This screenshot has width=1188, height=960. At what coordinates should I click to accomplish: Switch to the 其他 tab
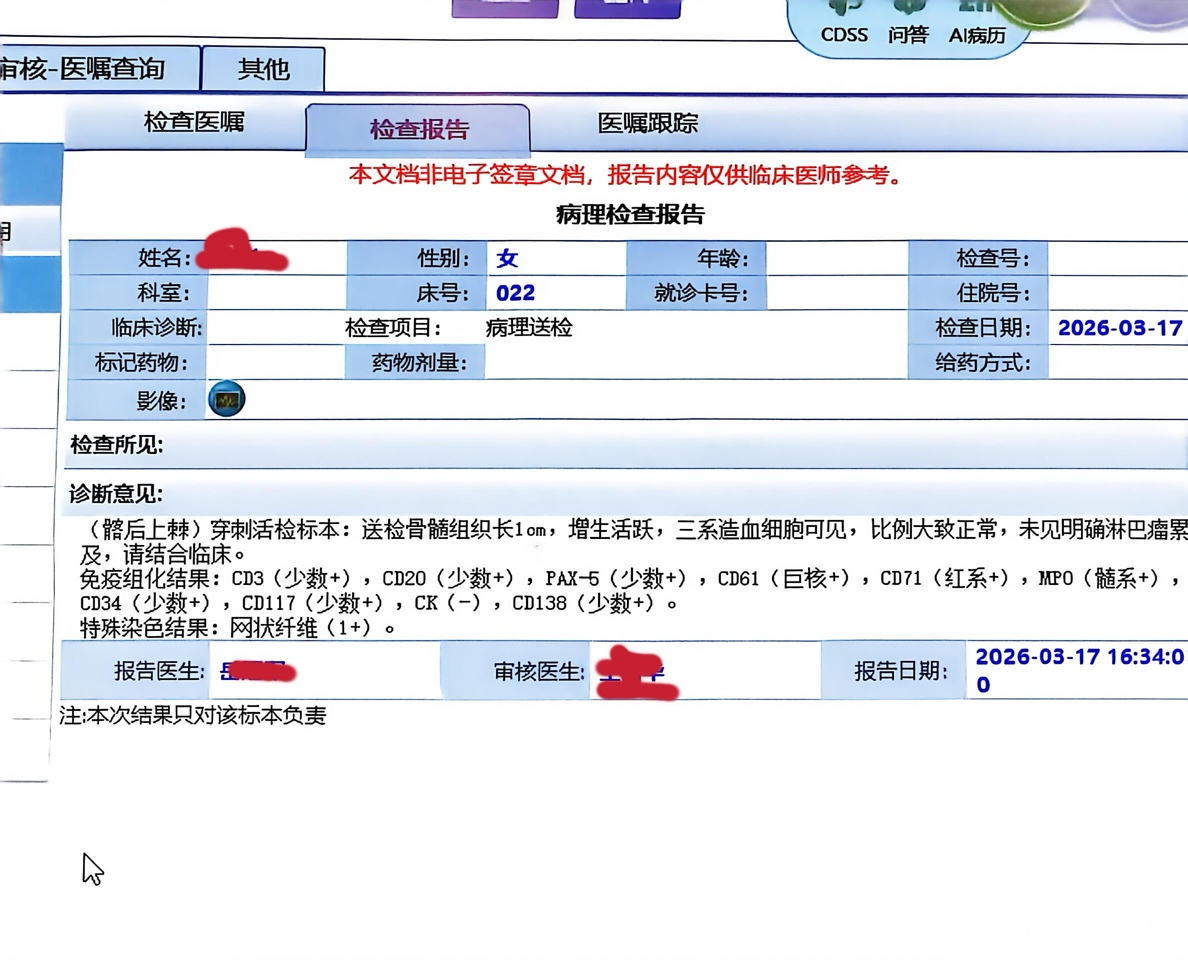[263, 69]
